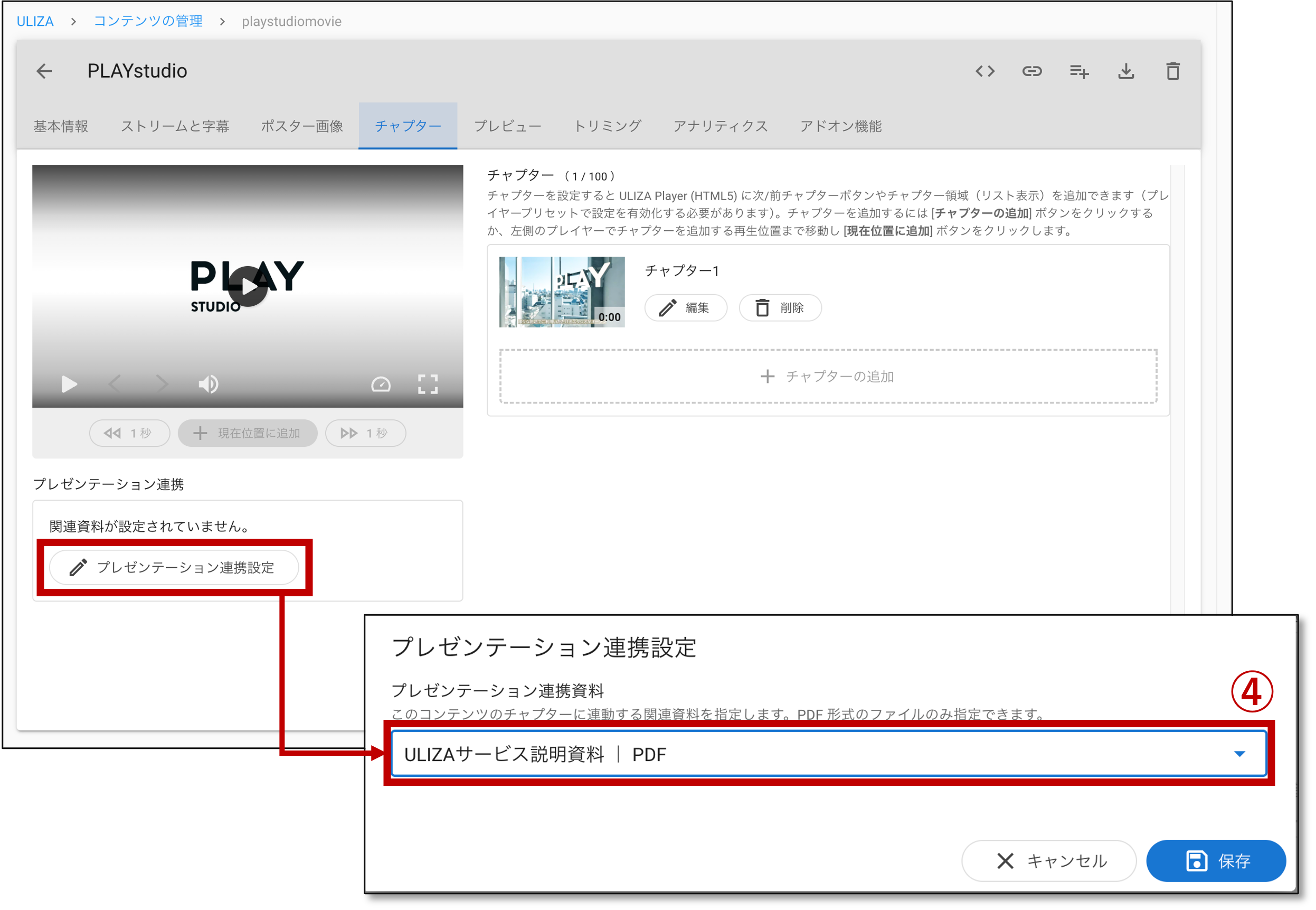Switch to the トリミング tab

click(608, 126)
